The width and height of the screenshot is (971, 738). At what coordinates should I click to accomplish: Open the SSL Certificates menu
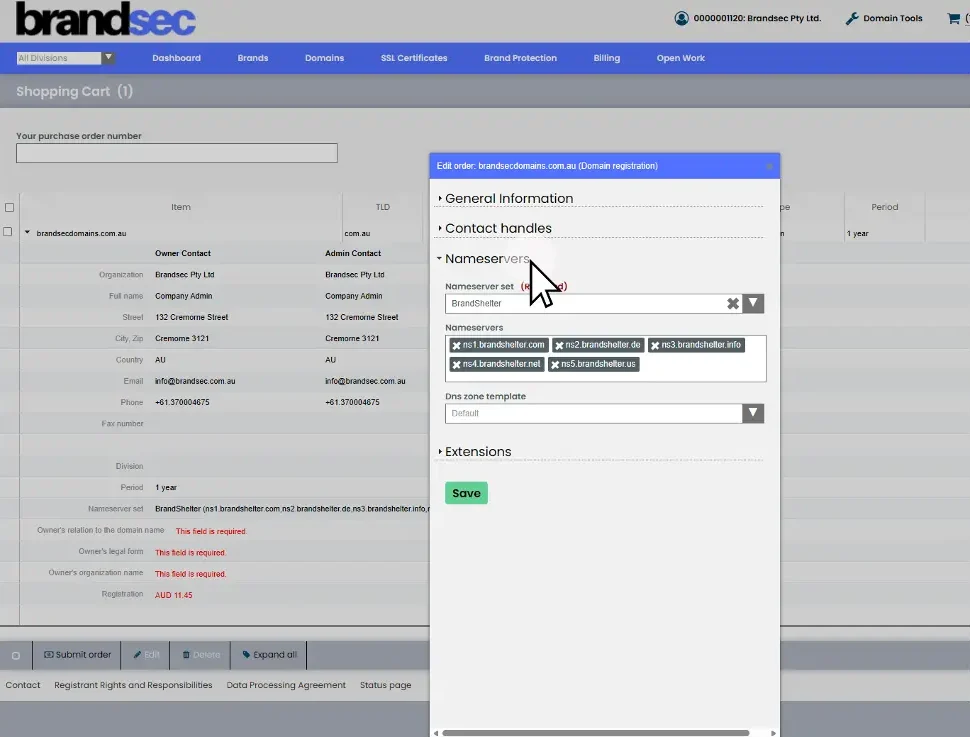[414, 58]
